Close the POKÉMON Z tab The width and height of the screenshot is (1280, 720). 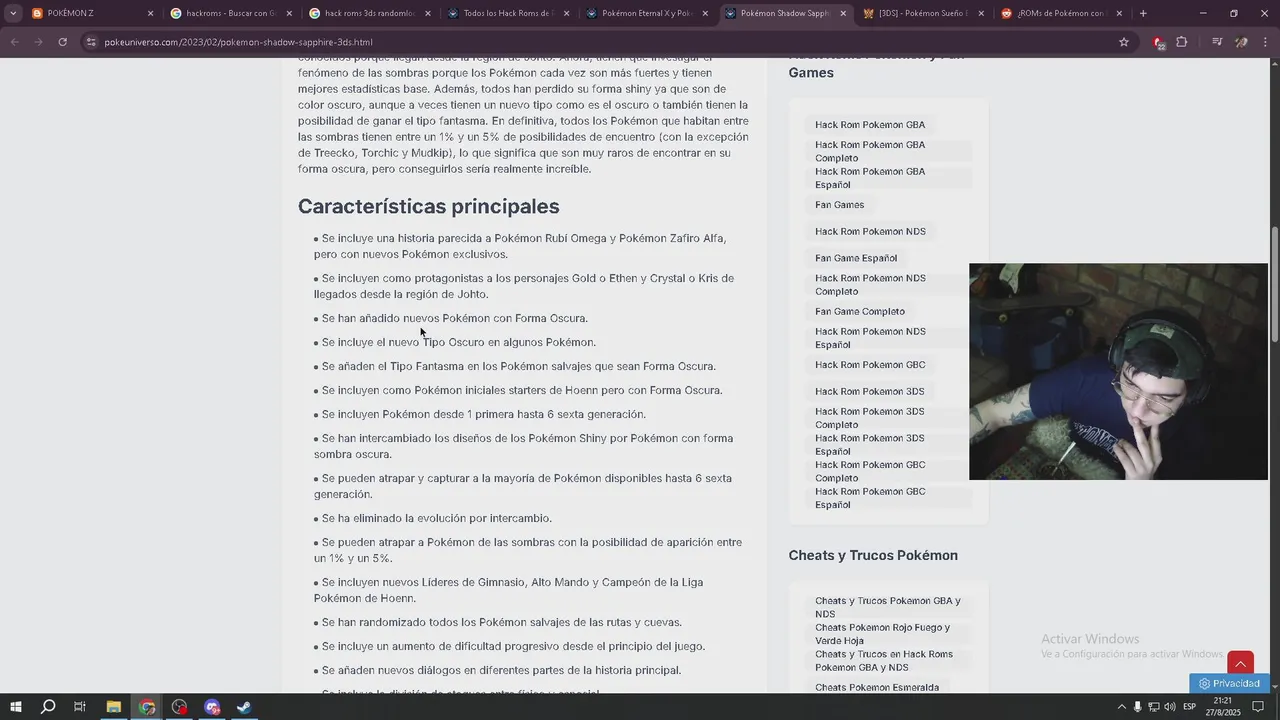[x=151, y=13]
